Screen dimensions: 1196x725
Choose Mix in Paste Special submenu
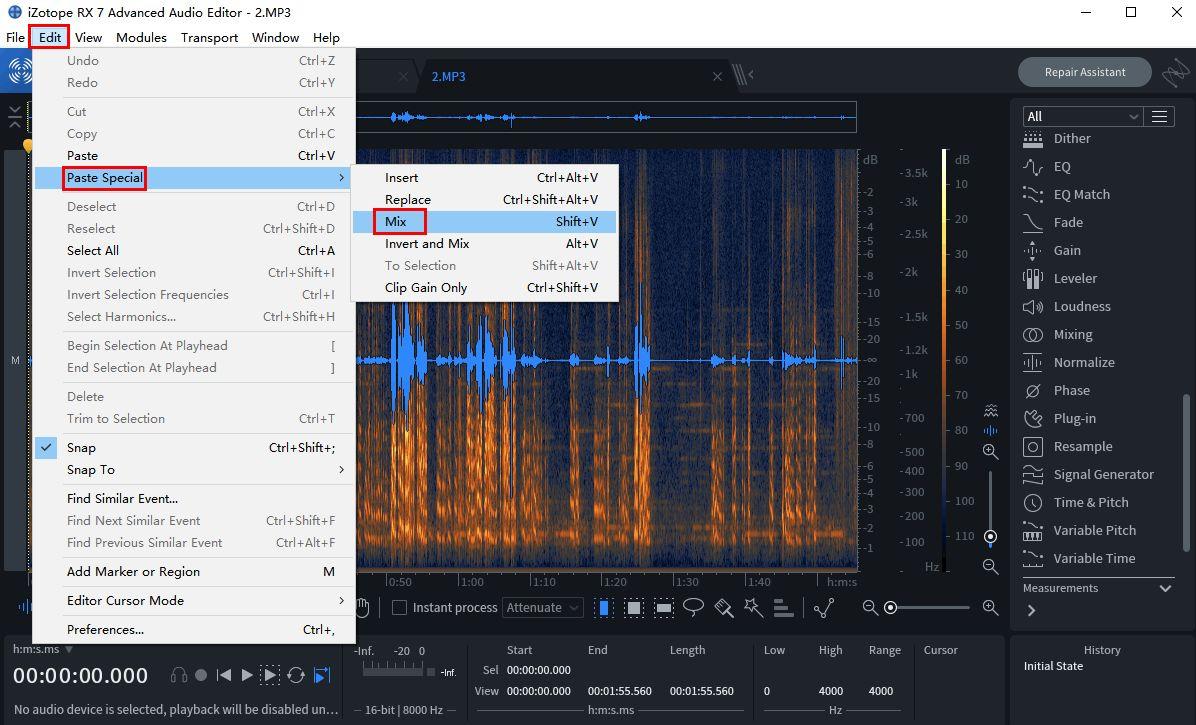coord(484,222)
